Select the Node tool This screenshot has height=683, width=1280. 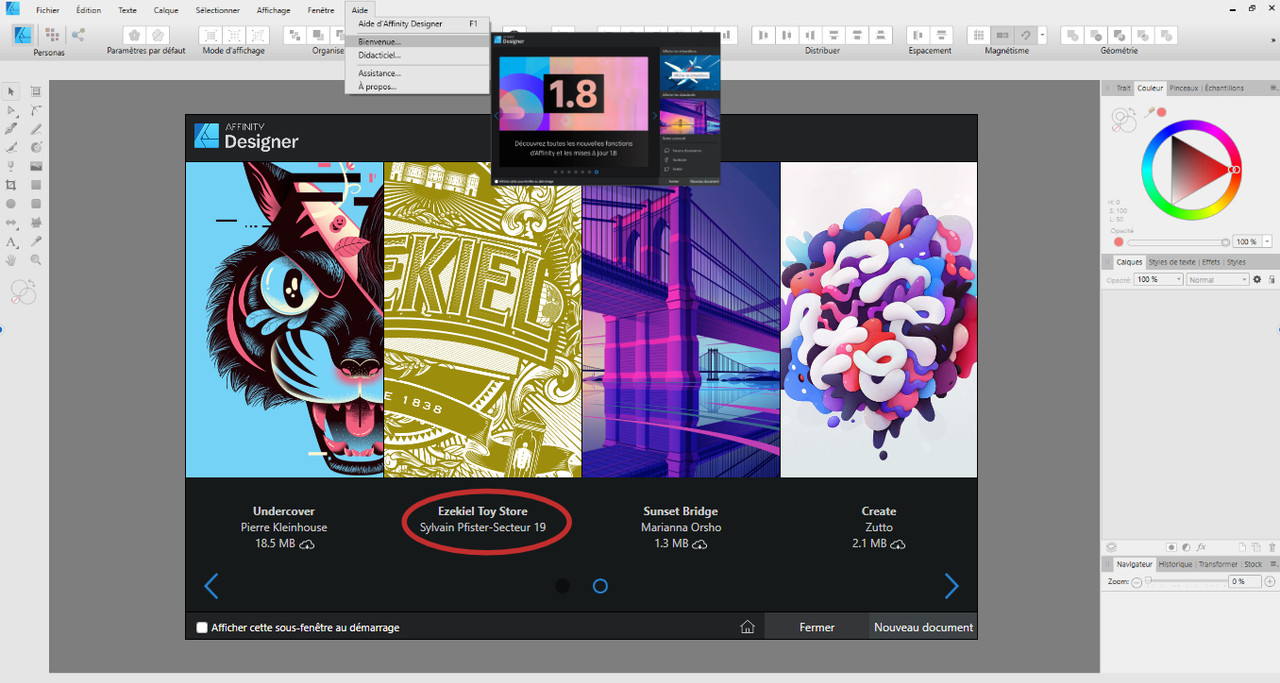11,110
